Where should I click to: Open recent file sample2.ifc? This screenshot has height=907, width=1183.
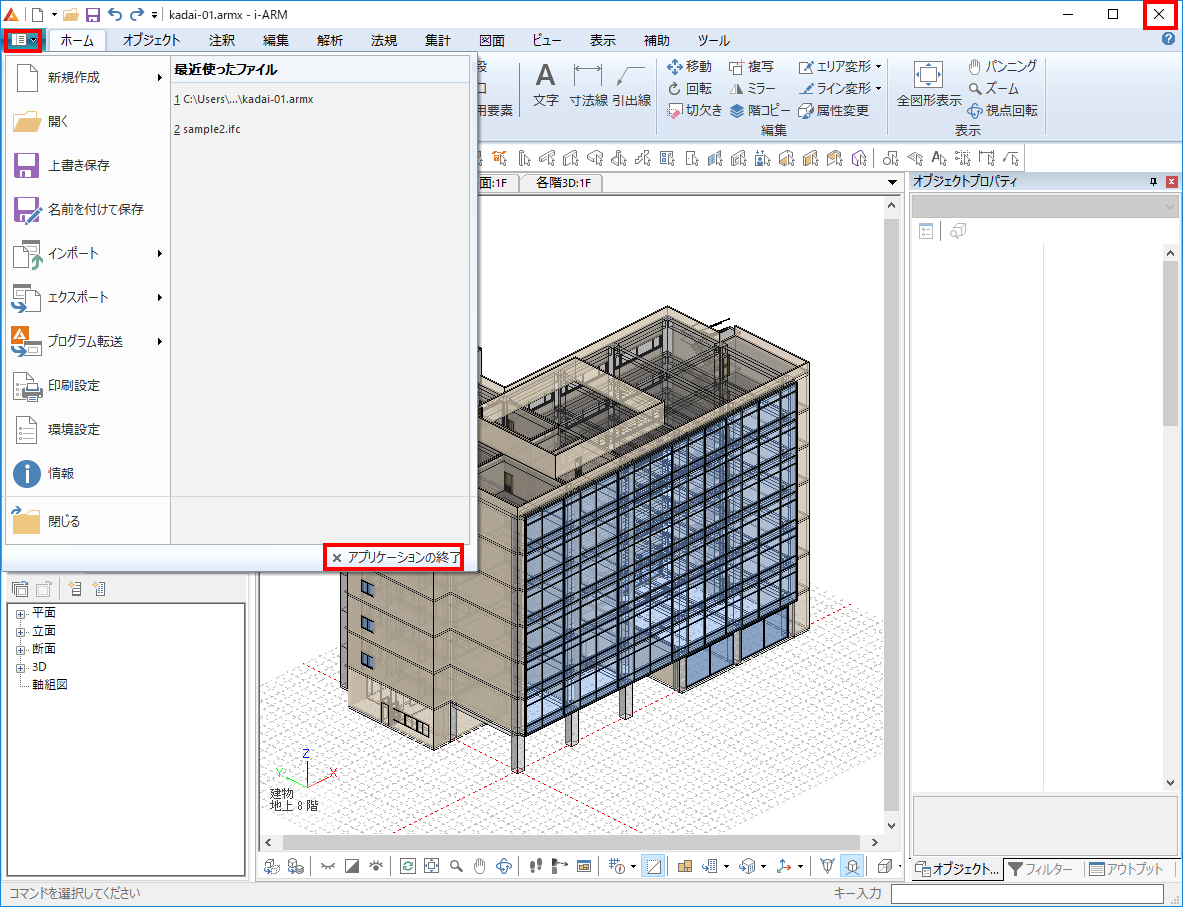pos(211,130)
